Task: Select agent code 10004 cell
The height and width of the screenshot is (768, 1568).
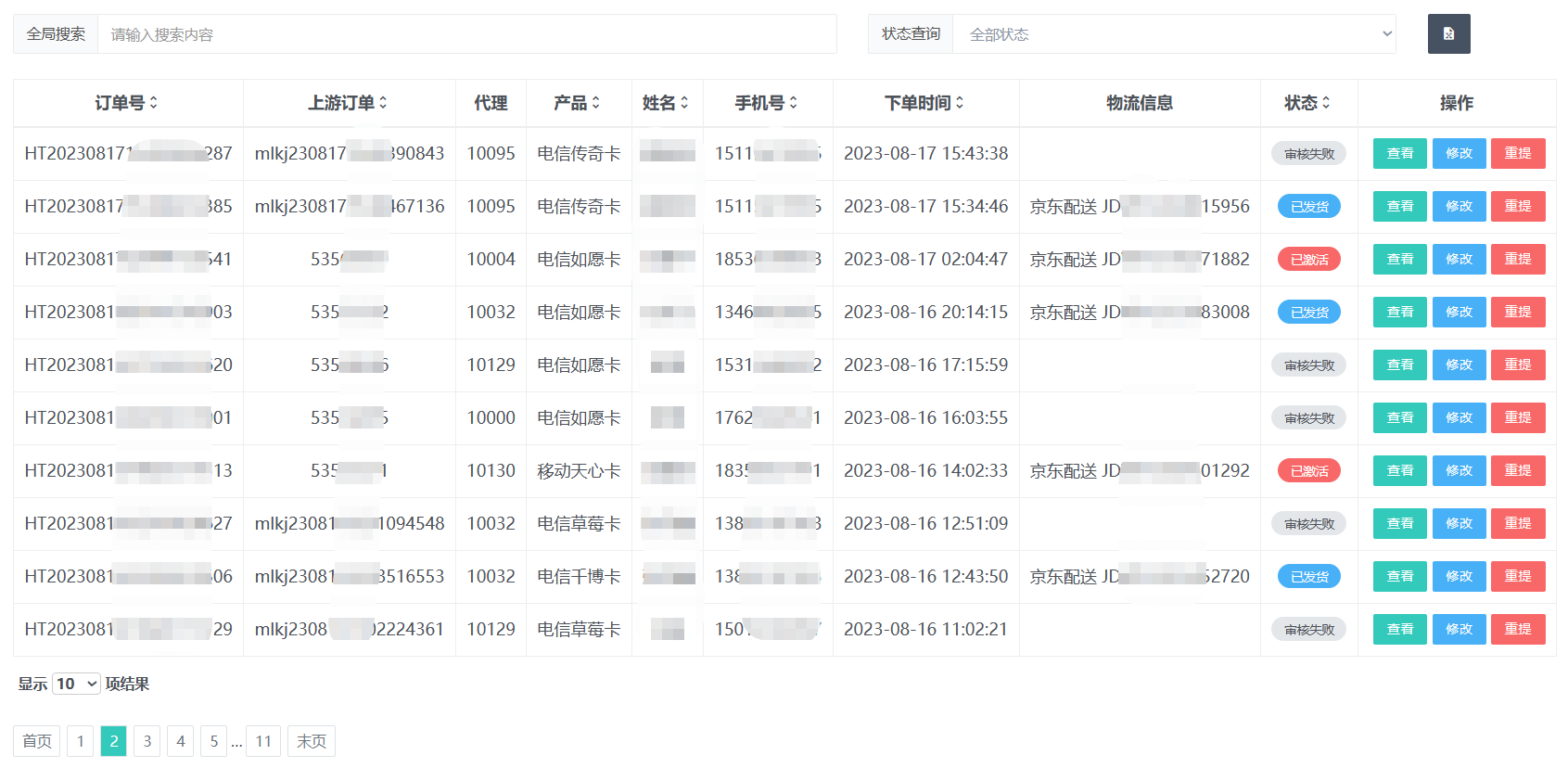Action: (491, 260)
